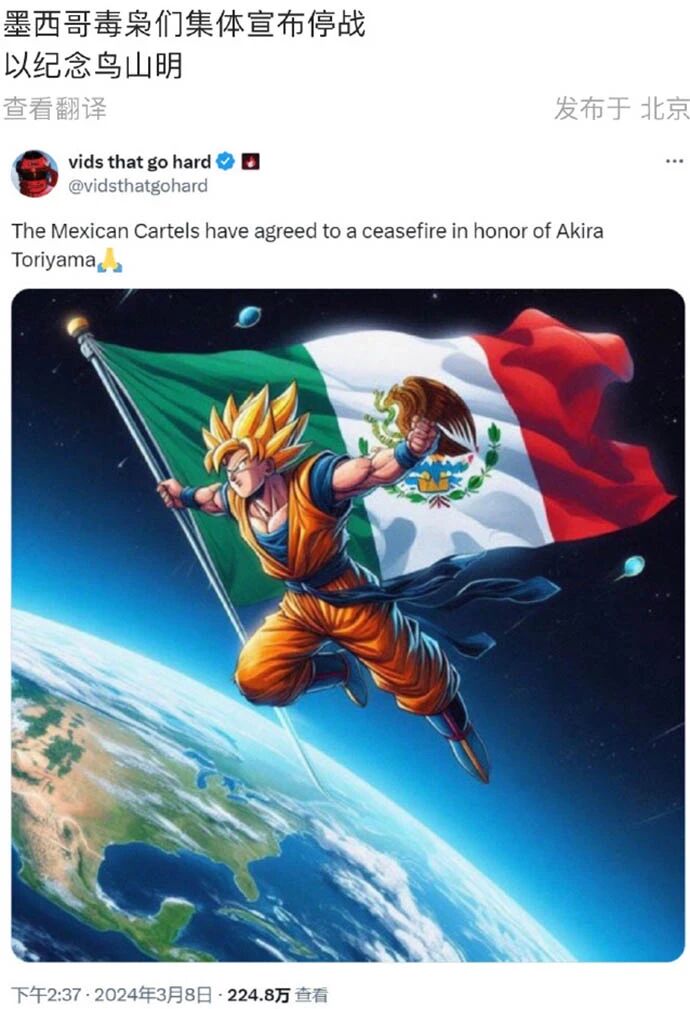
Task: Open the @vidsthatgohard handle link
Action: point(138,186)
